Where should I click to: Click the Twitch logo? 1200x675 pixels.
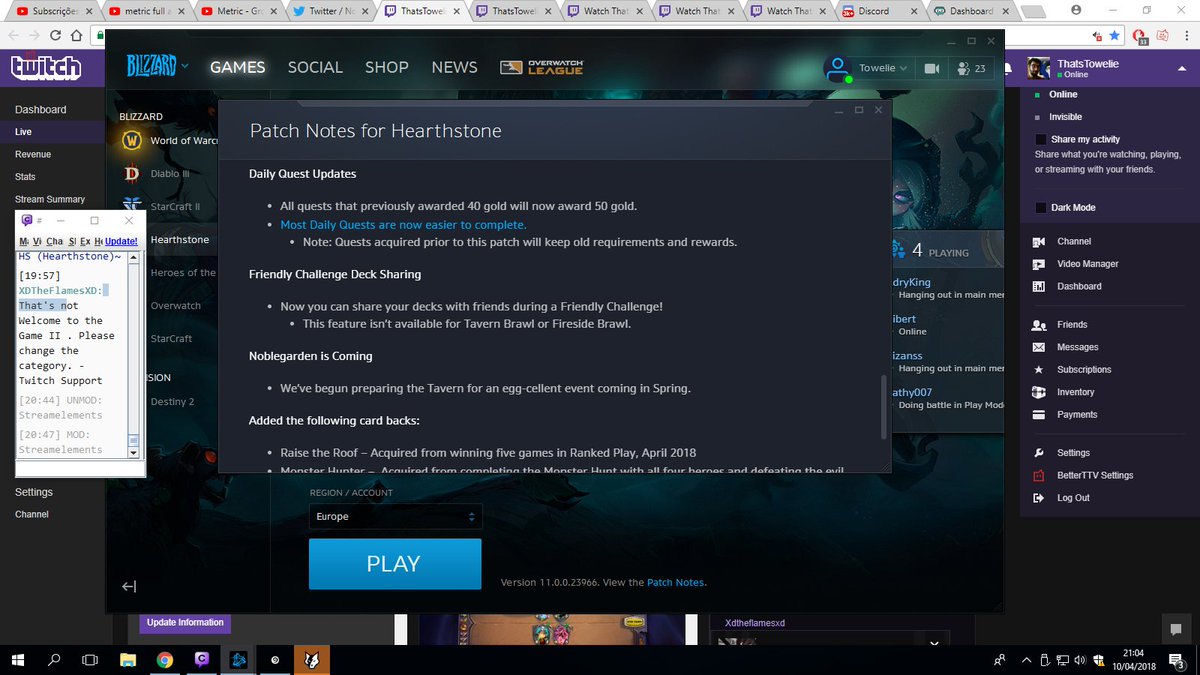point(46,67)
